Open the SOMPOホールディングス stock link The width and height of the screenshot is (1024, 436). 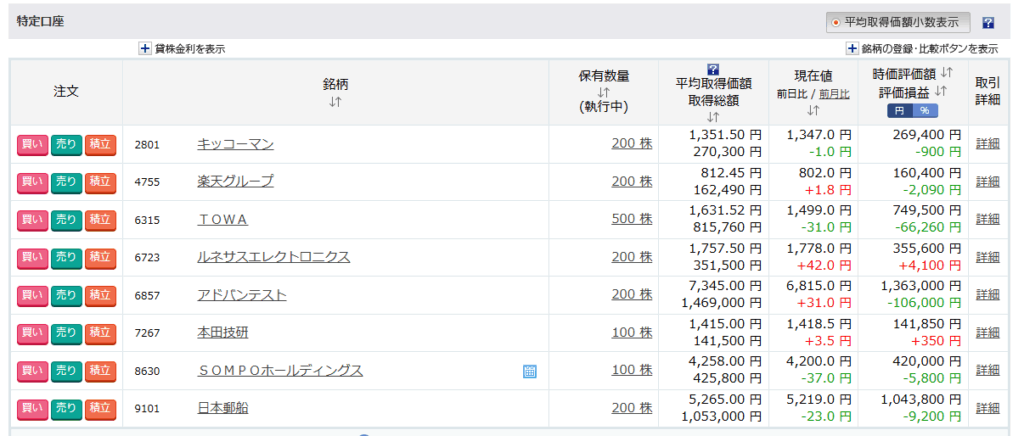click(x=280, y=371)
